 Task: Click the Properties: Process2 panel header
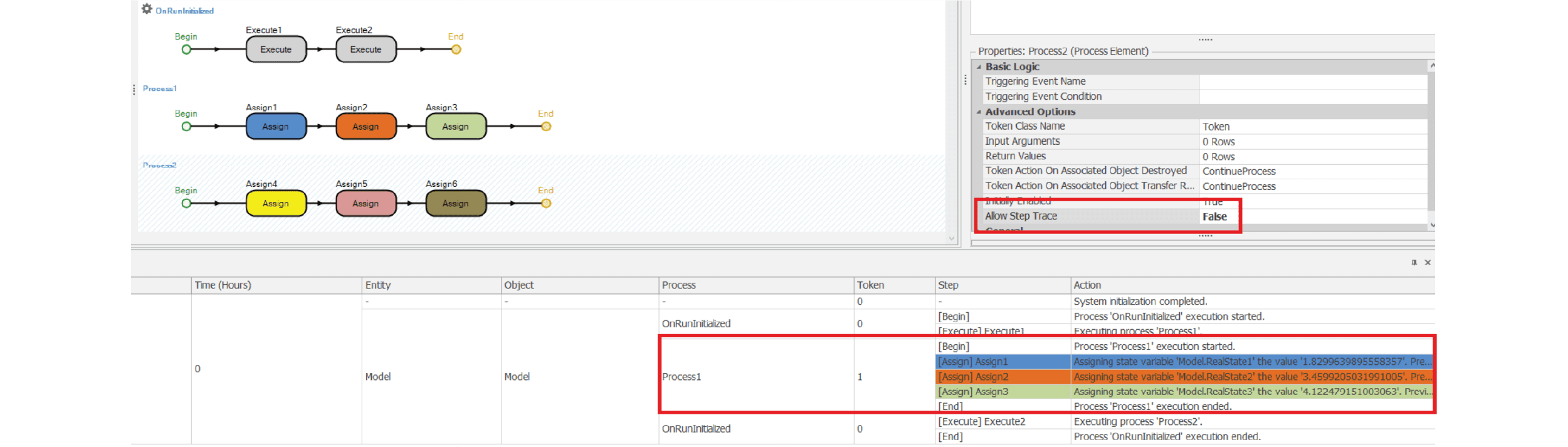[x=1063, y=51]
